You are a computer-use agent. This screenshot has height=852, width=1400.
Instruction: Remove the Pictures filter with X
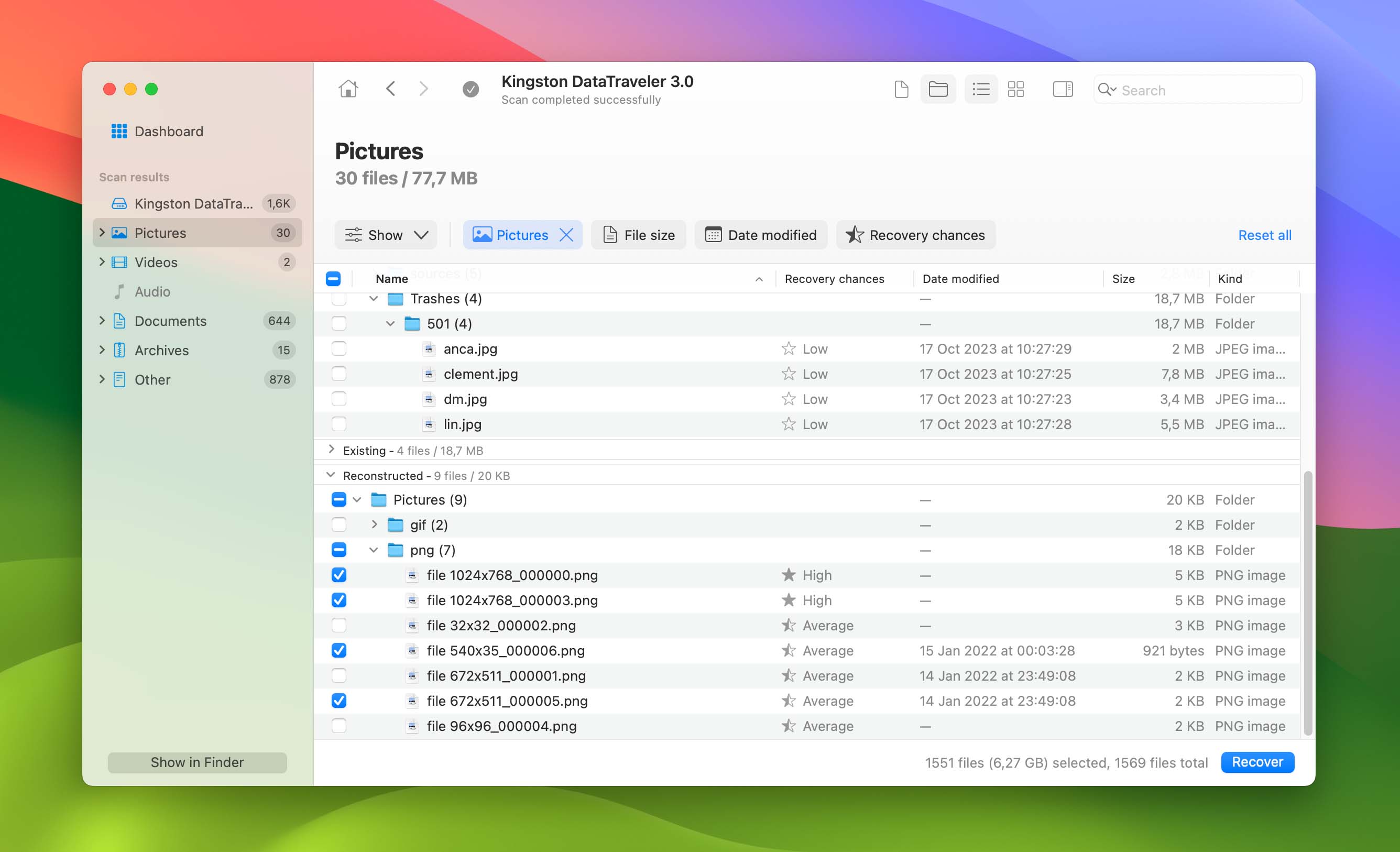point(566,235)
